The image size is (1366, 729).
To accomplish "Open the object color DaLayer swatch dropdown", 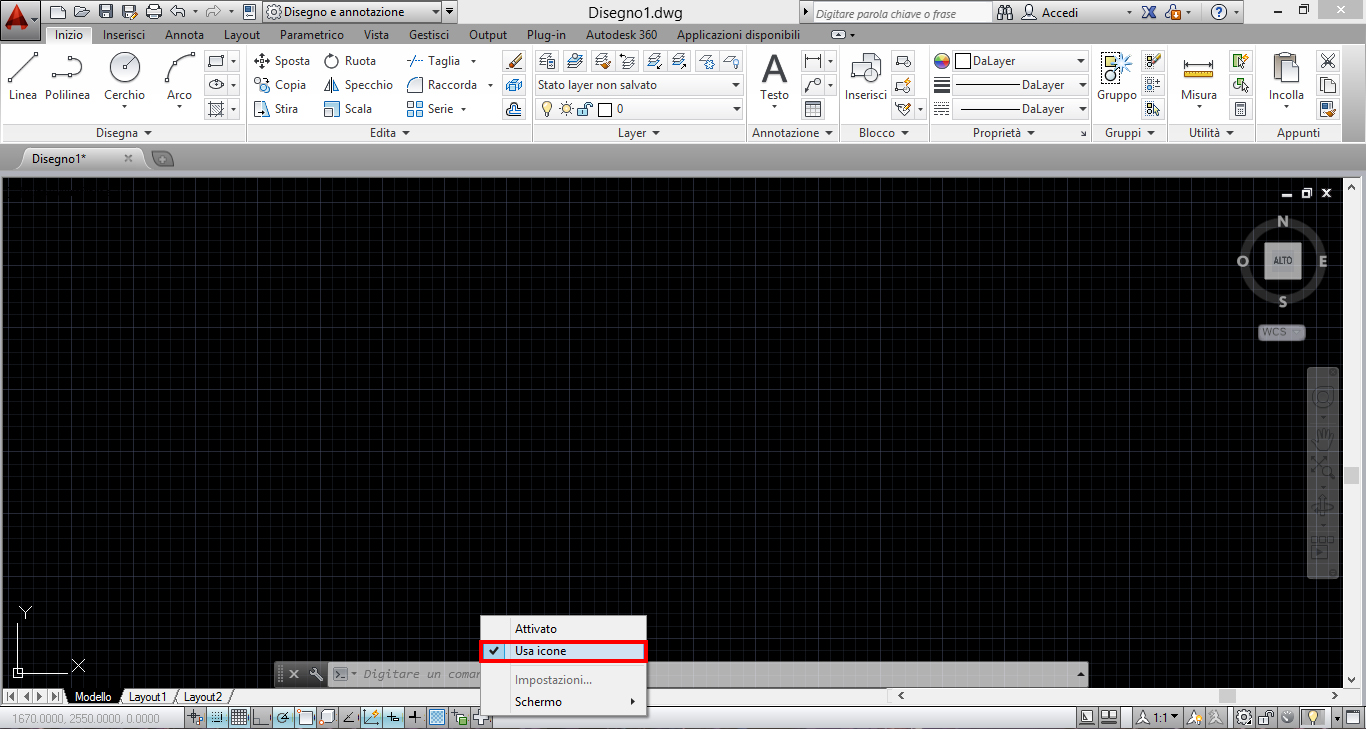I will tap(1020, 61).
